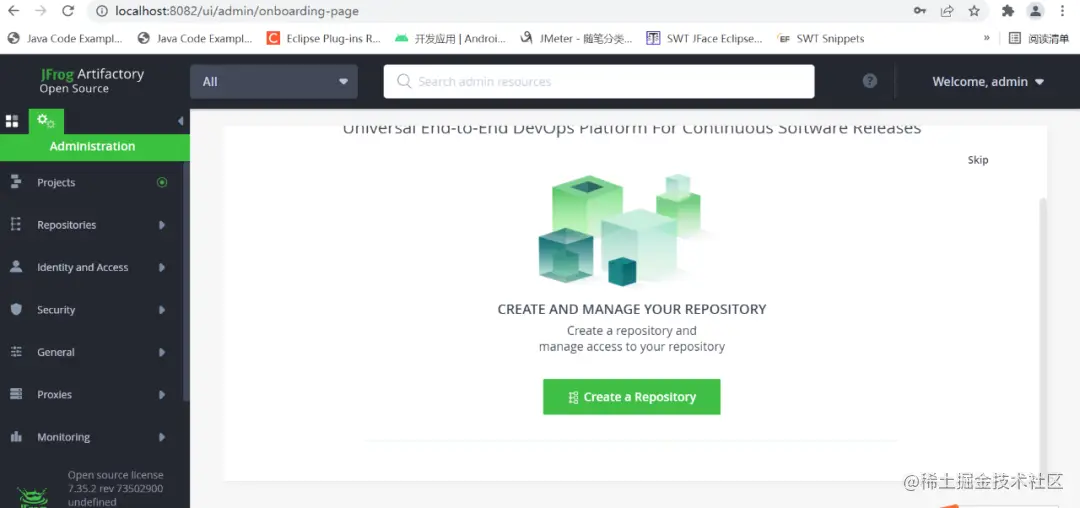Open the browser profile avatar
Image resolution: width=1080 pixels, height=508 pixels.
1035,11
